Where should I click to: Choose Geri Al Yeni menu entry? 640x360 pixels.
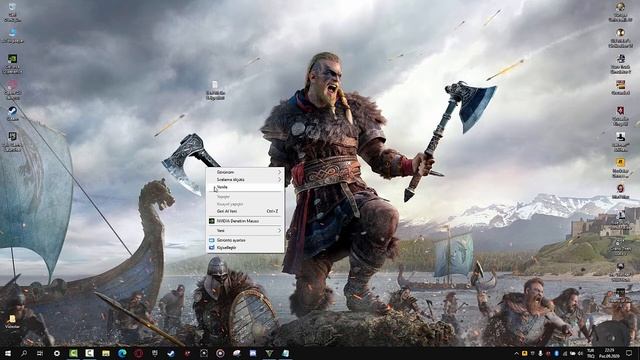pos(244,211)
